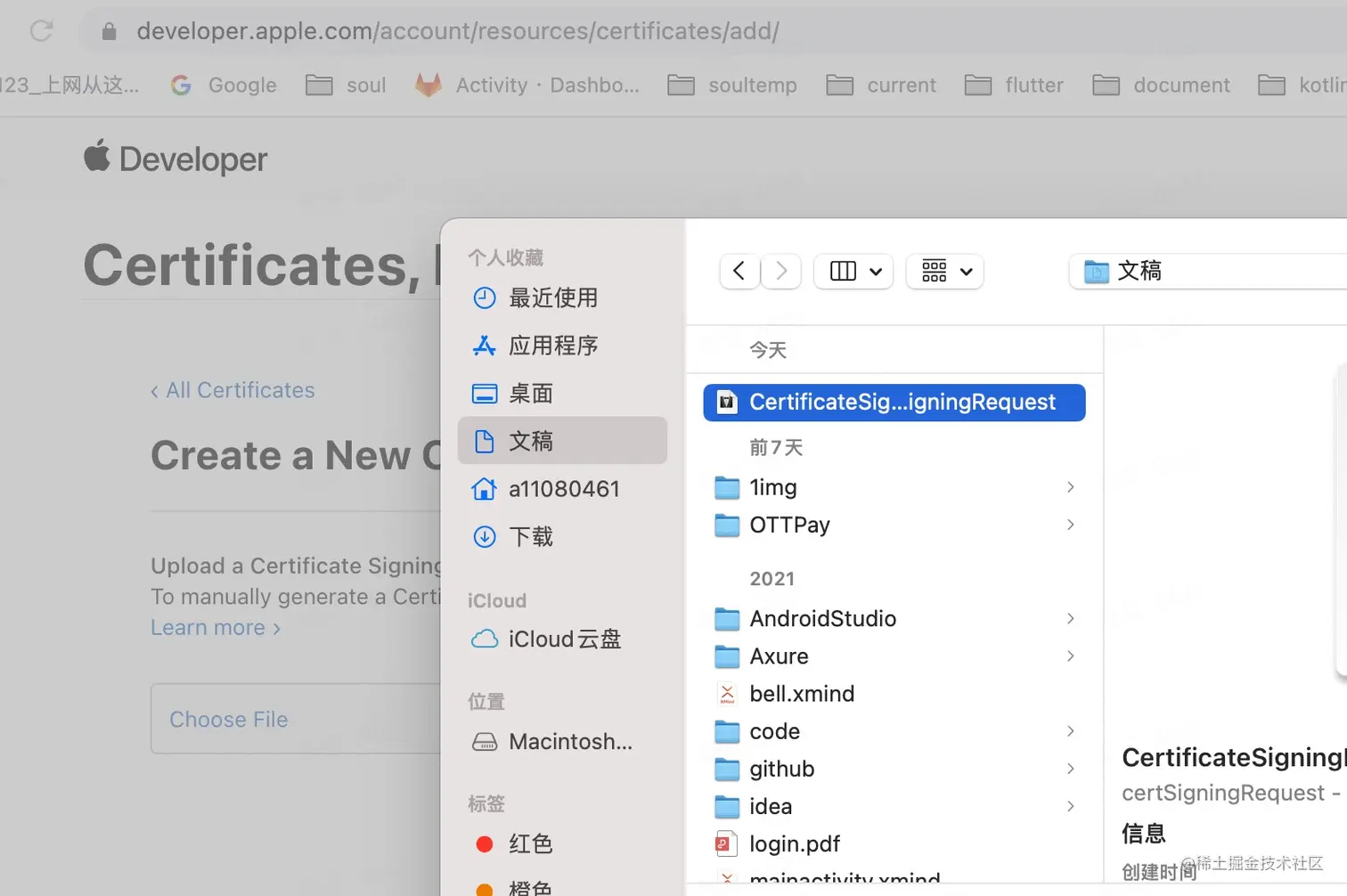Image resolution: width=1347 pixels, height=896 pixels.
Task: Open the column view options dropdown
Action: (853, 271)
